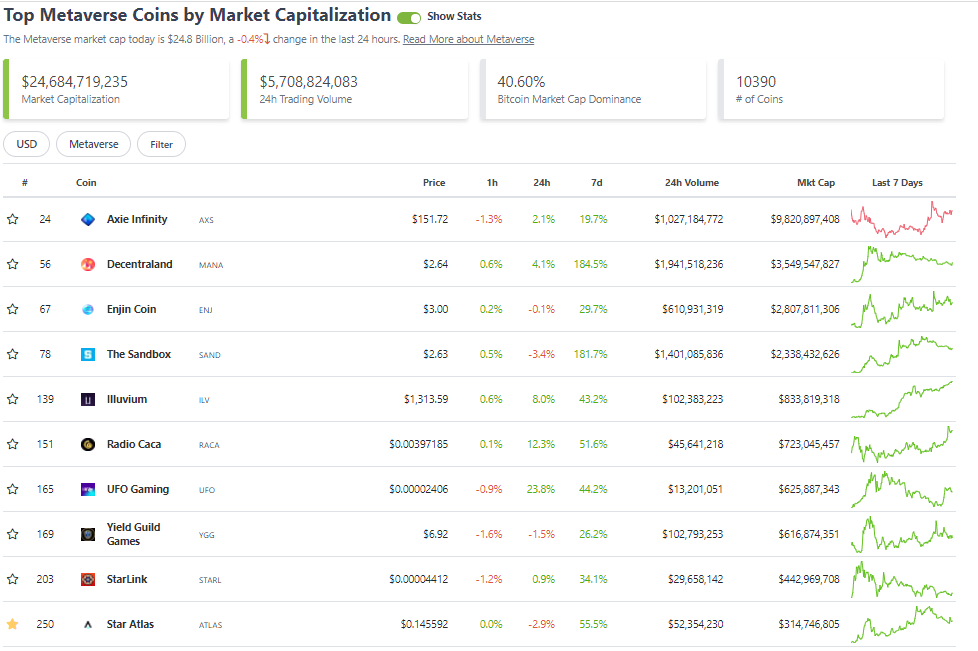978x651 pixels.
Task: Sort table by rank number column
Action: tap(25, 183)
